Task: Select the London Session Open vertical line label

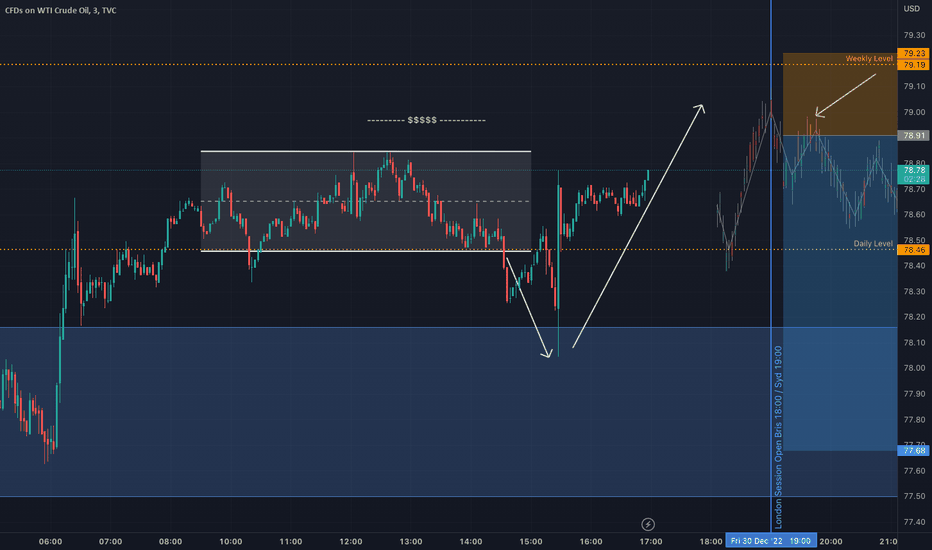Action: point(778,437)
